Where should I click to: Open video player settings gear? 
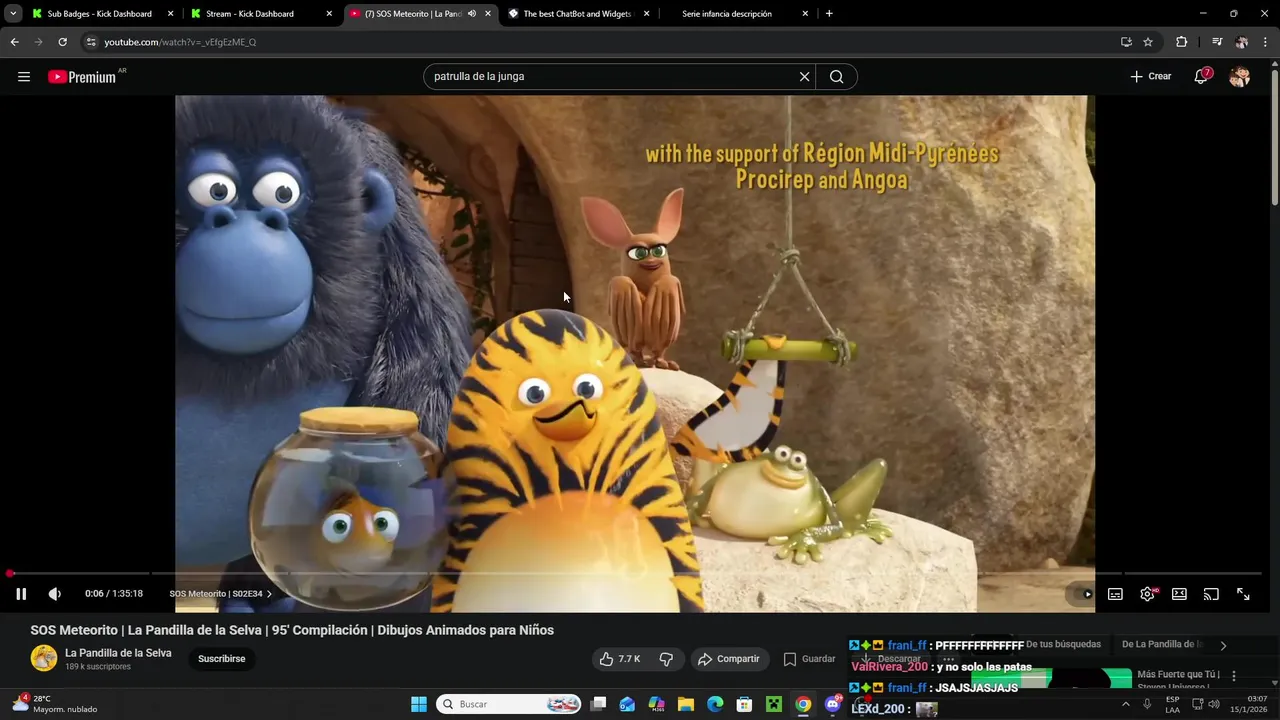(x=1147, y=594)
